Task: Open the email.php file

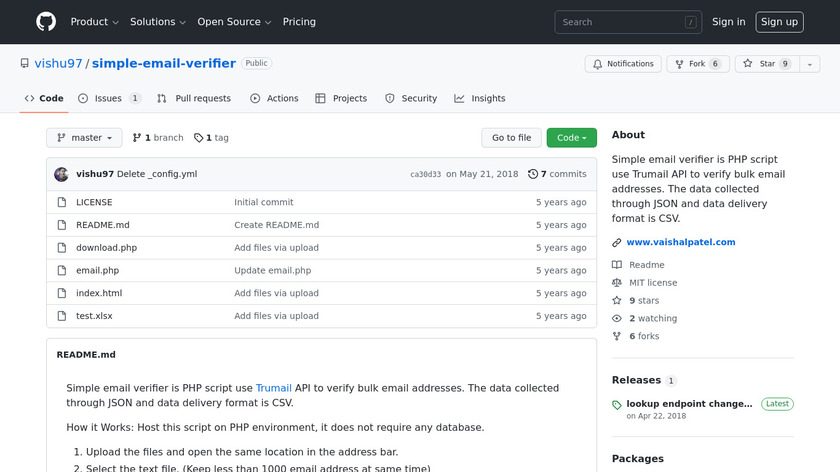Action: (98, 271)
